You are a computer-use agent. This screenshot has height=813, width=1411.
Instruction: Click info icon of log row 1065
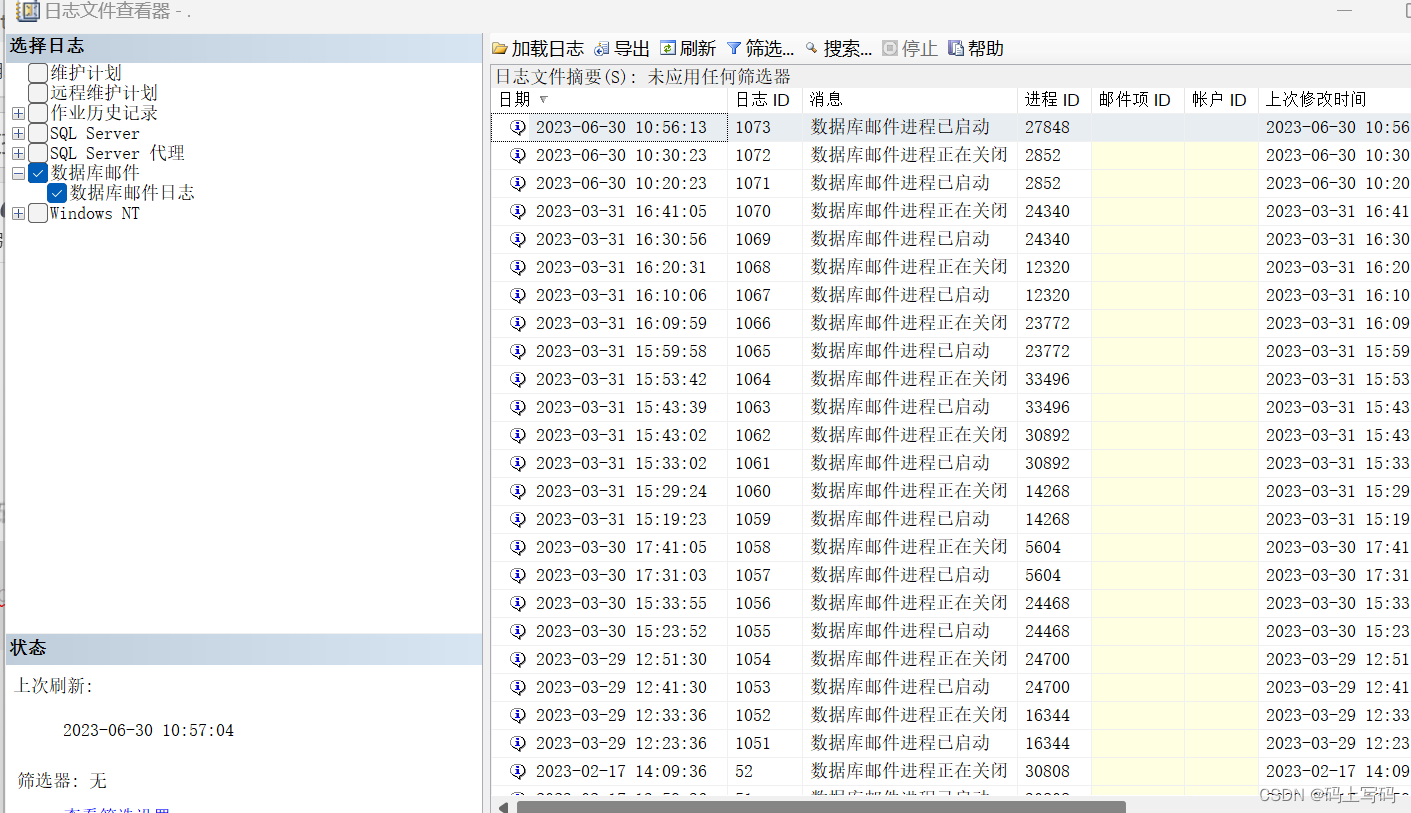click(x=518, y=351)
